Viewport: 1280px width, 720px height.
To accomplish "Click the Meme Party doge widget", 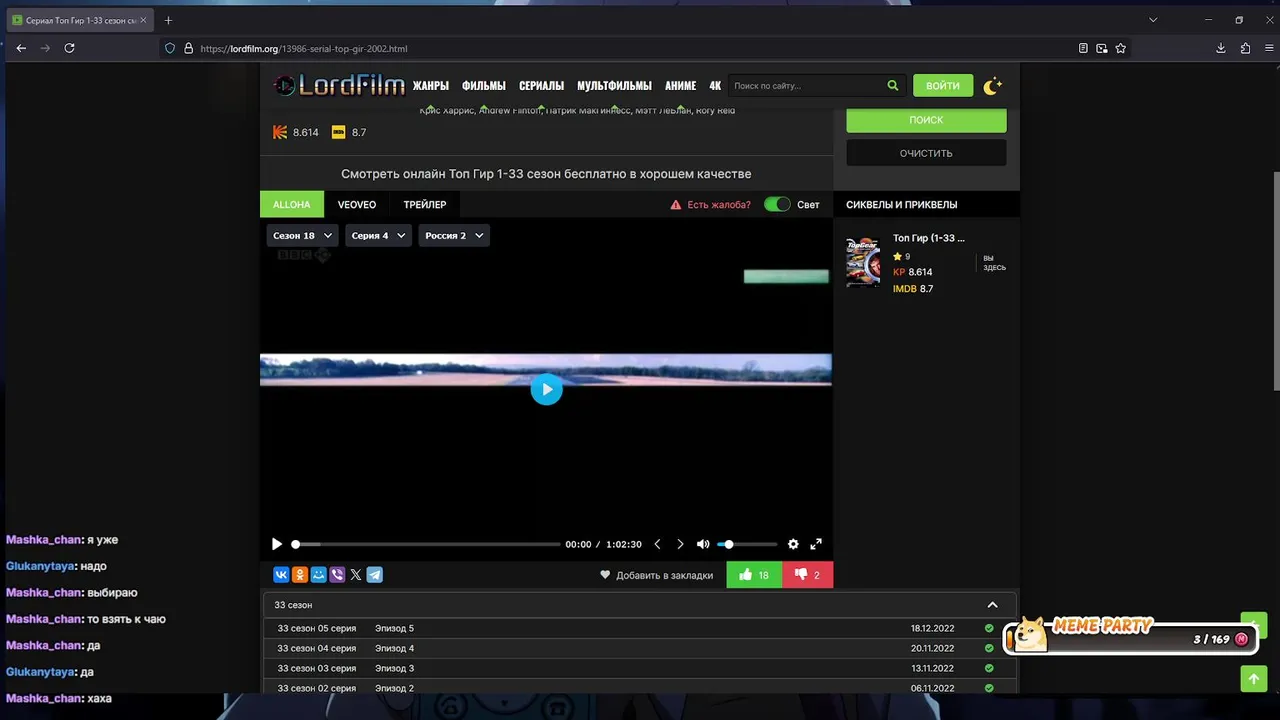I will tap(1131, 635).
